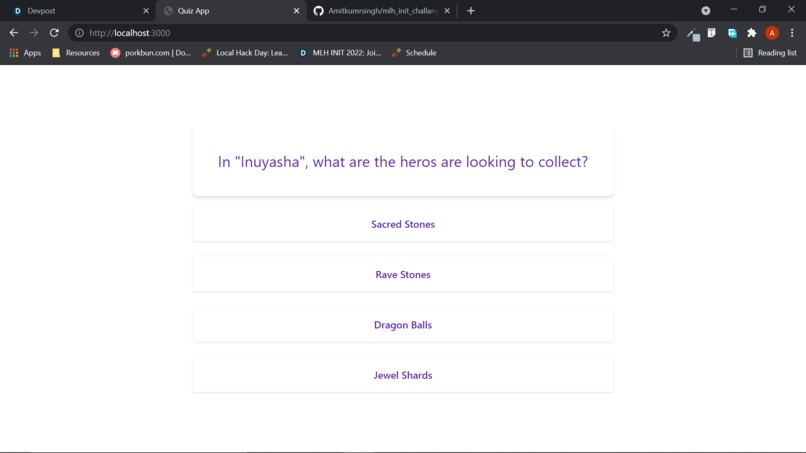The image size is (806, 453).
Task: Bookmark this page with the star
Action: 666,33
